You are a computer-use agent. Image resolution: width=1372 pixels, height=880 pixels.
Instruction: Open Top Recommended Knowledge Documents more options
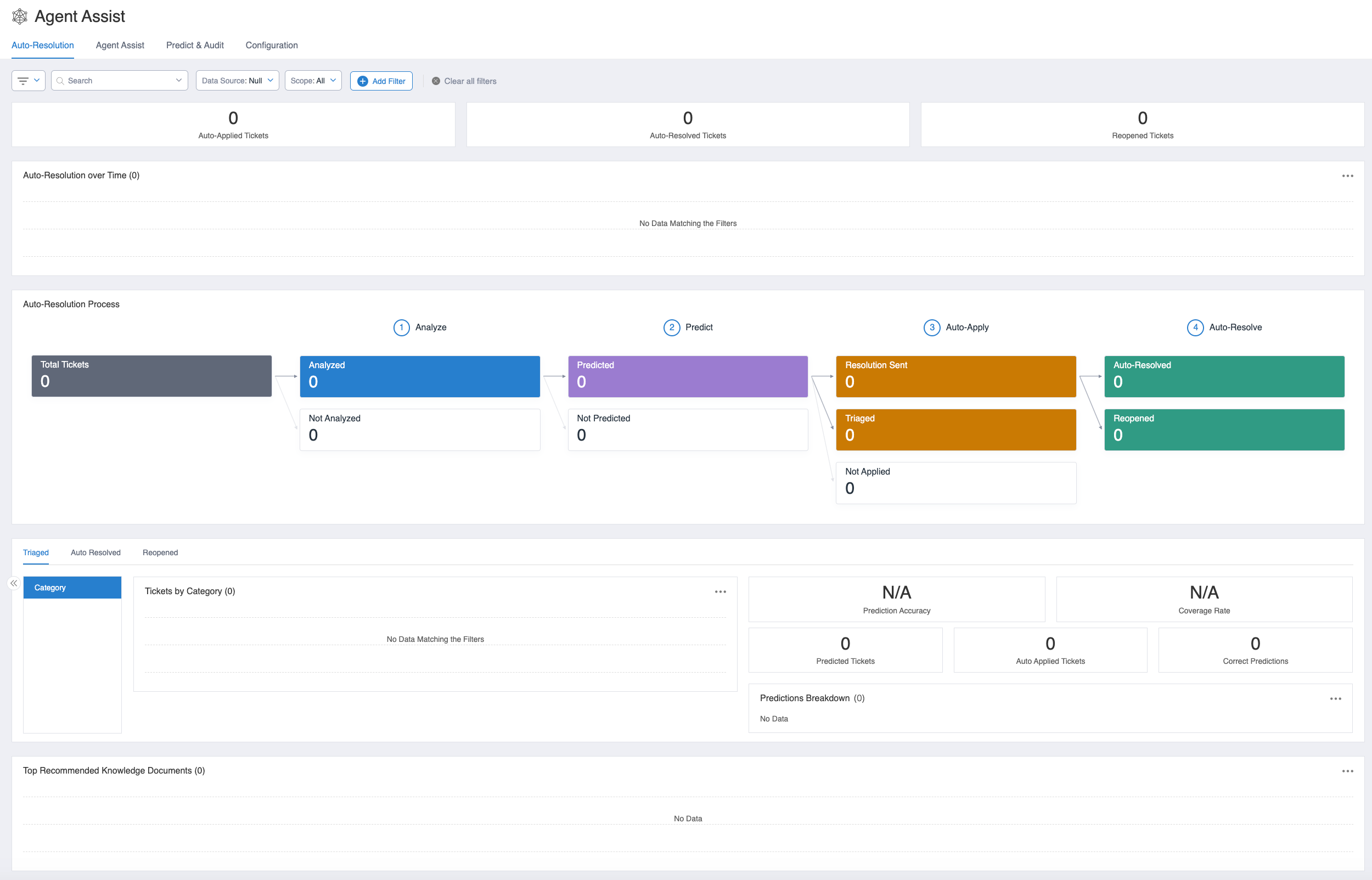coord(1347,771)
